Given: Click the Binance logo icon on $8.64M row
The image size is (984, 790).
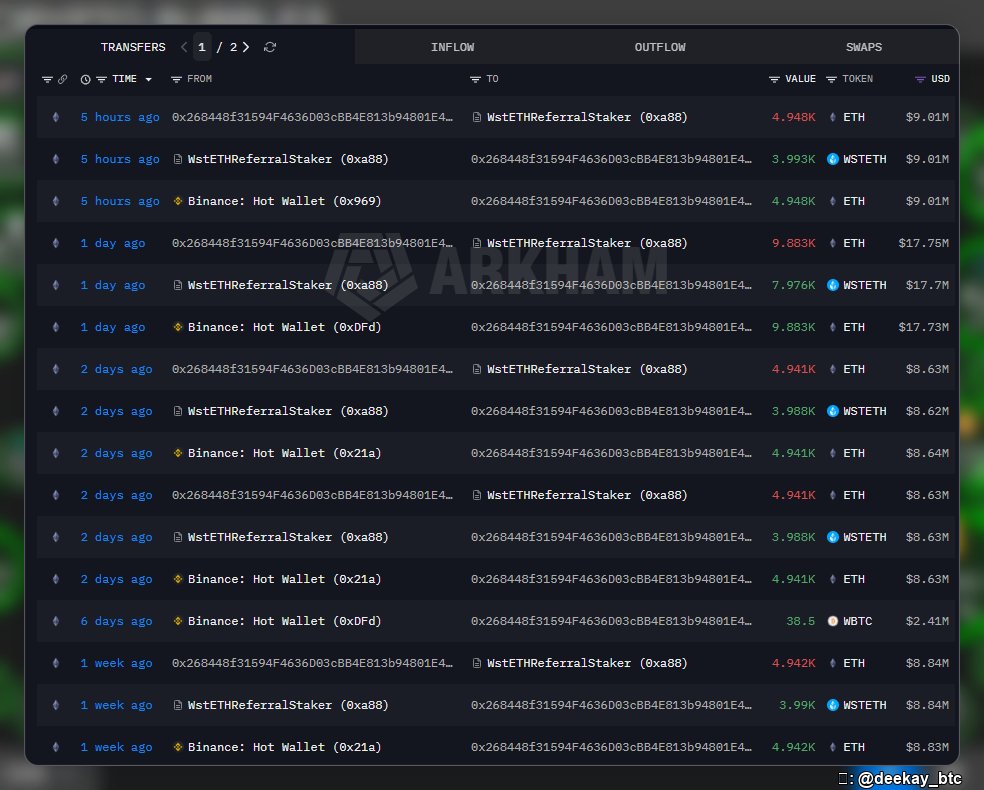Looking at the screenshot, I should tap(178, 452).
